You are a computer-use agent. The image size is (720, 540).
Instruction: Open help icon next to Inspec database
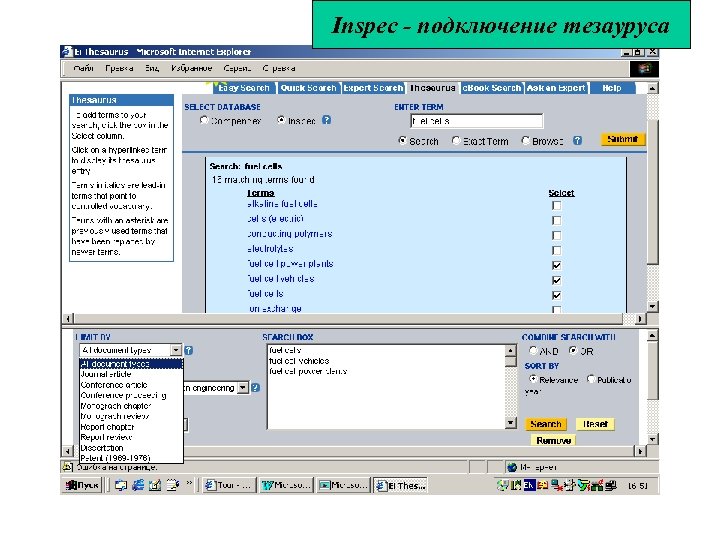click(326, 120)
